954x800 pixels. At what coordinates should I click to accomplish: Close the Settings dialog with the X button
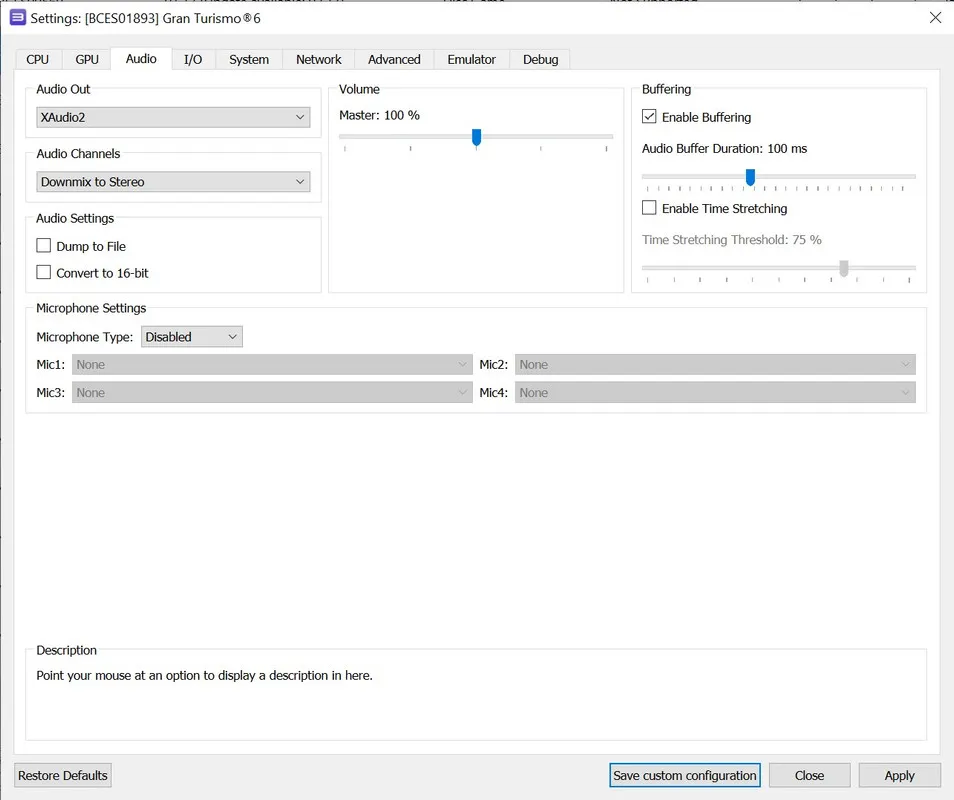[935, 18]
